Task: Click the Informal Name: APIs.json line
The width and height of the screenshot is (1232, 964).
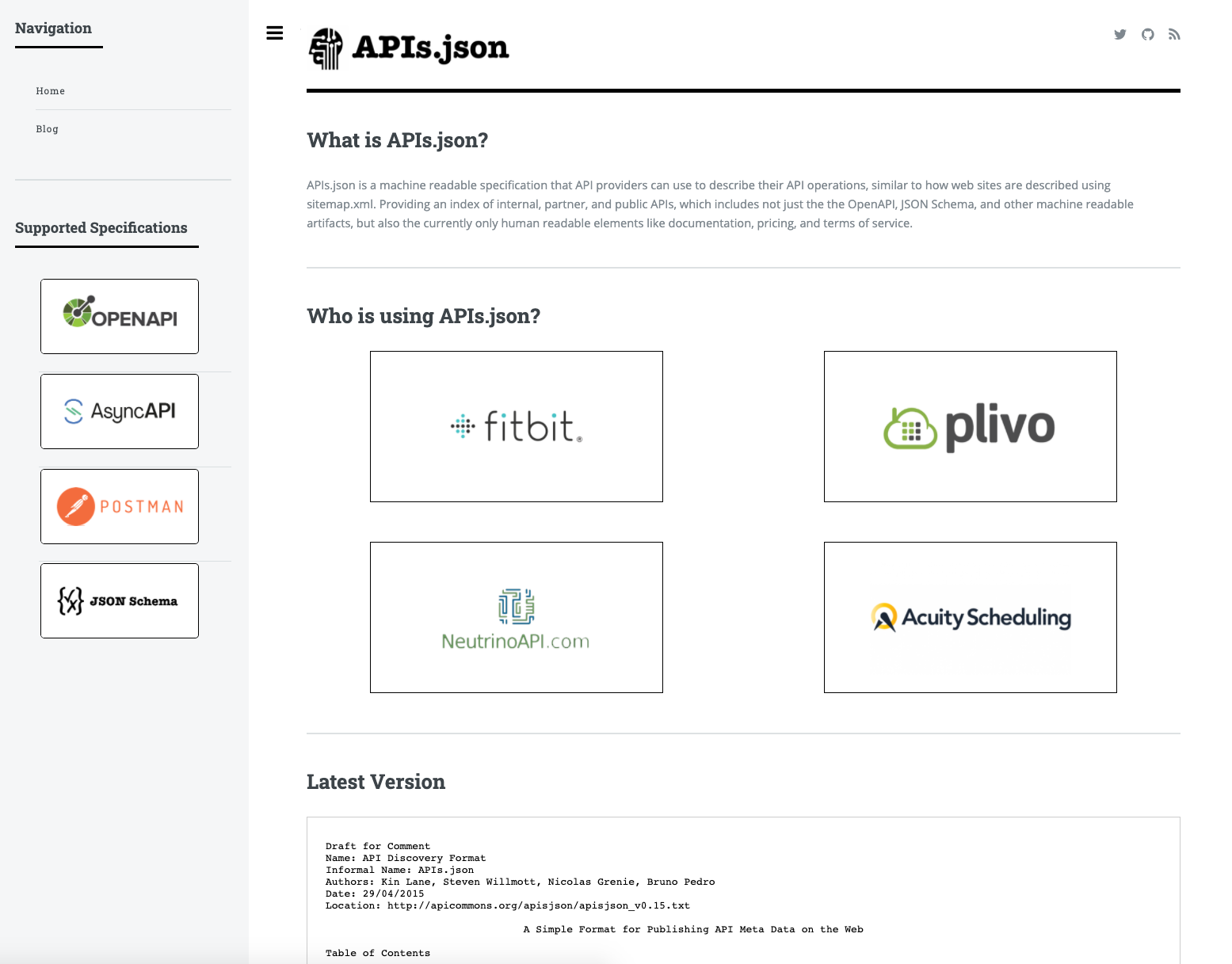Action: (x=399, y=870)
